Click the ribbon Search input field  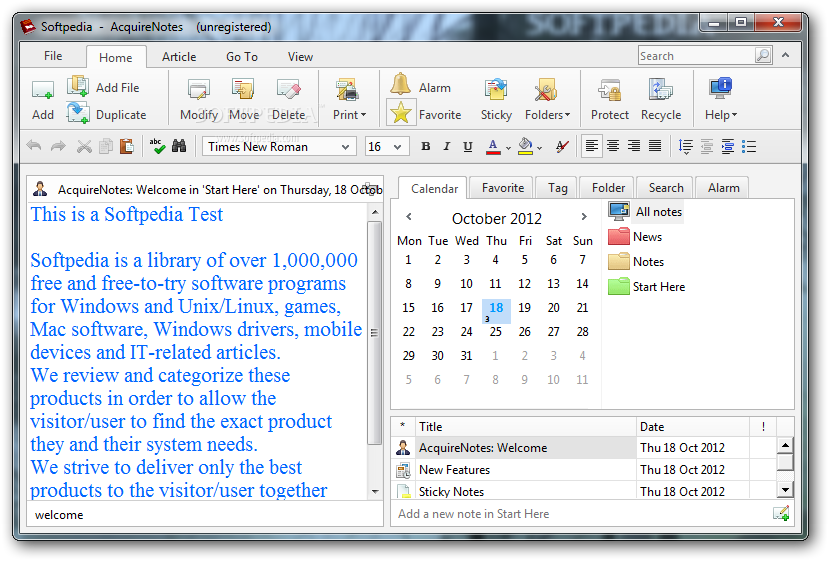[696, 56]
